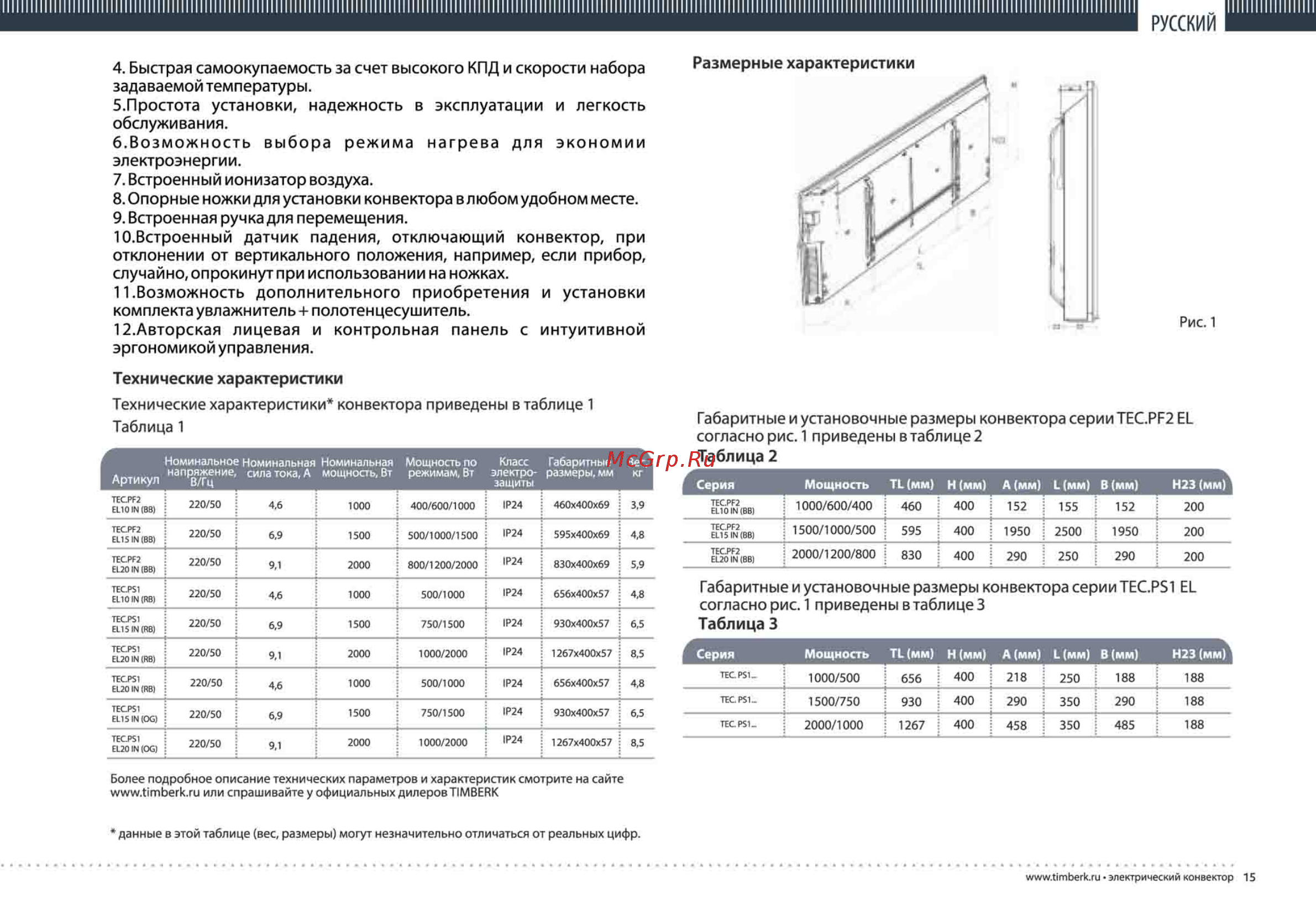The image size is (1316, 917).
Task: Click 'TEC.PF2 EL15 IN (BB)' in Table 2
Action: click(732, 531)
